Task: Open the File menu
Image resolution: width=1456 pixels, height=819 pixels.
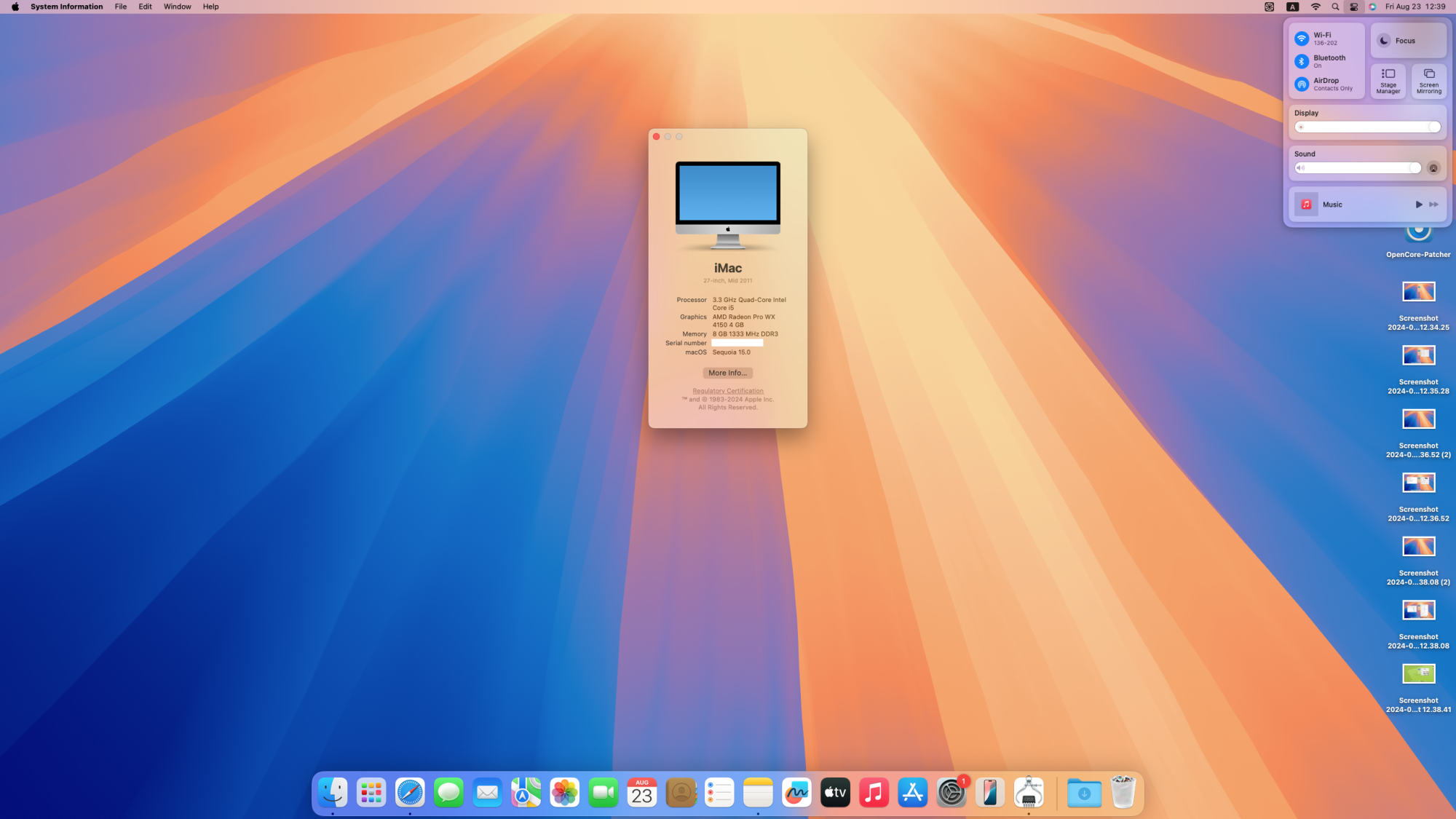Action: (x=120, y=7)
